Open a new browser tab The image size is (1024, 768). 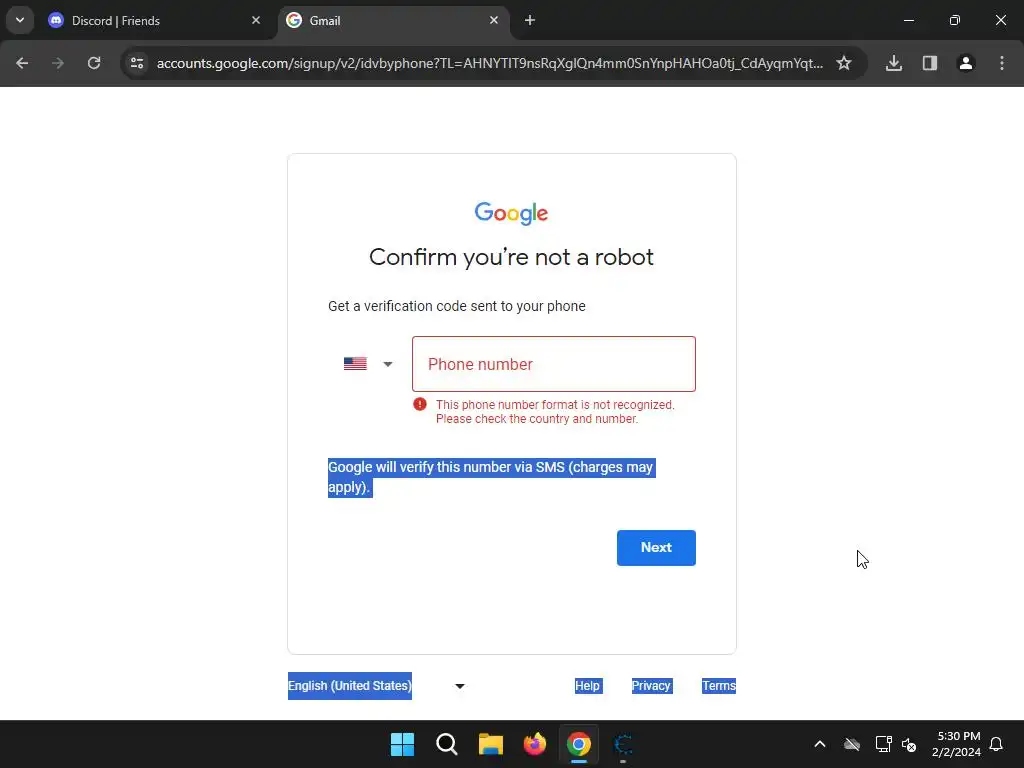point(530,21)
